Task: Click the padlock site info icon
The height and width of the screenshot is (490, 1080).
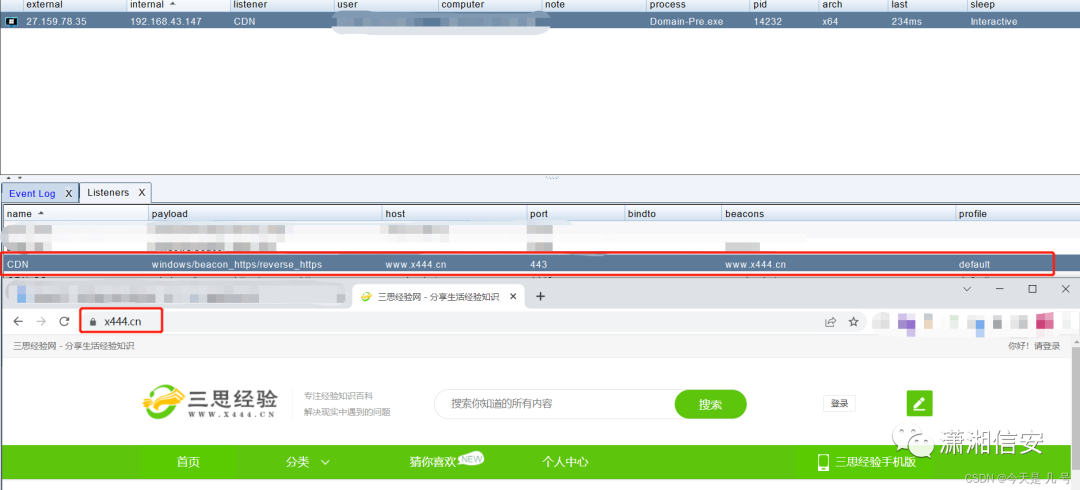Action: pyautogui.click(x=93, y=322)
